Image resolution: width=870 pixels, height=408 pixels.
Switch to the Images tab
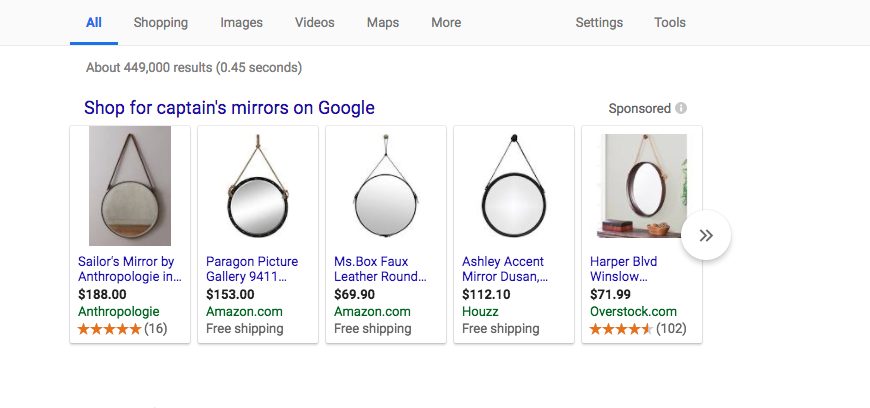[241, 23]
